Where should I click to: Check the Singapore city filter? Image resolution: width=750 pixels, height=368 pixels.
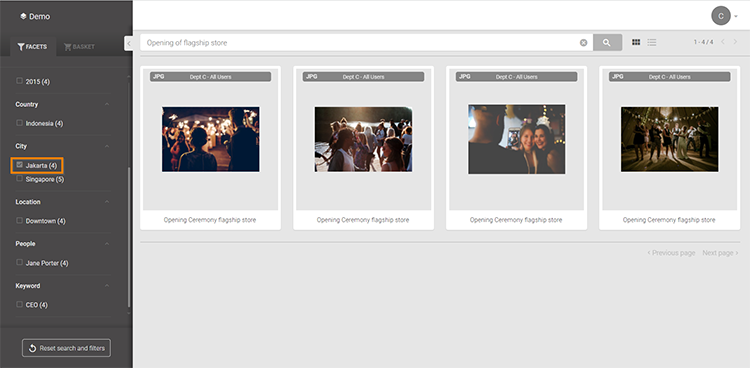(x=20, y=178)
